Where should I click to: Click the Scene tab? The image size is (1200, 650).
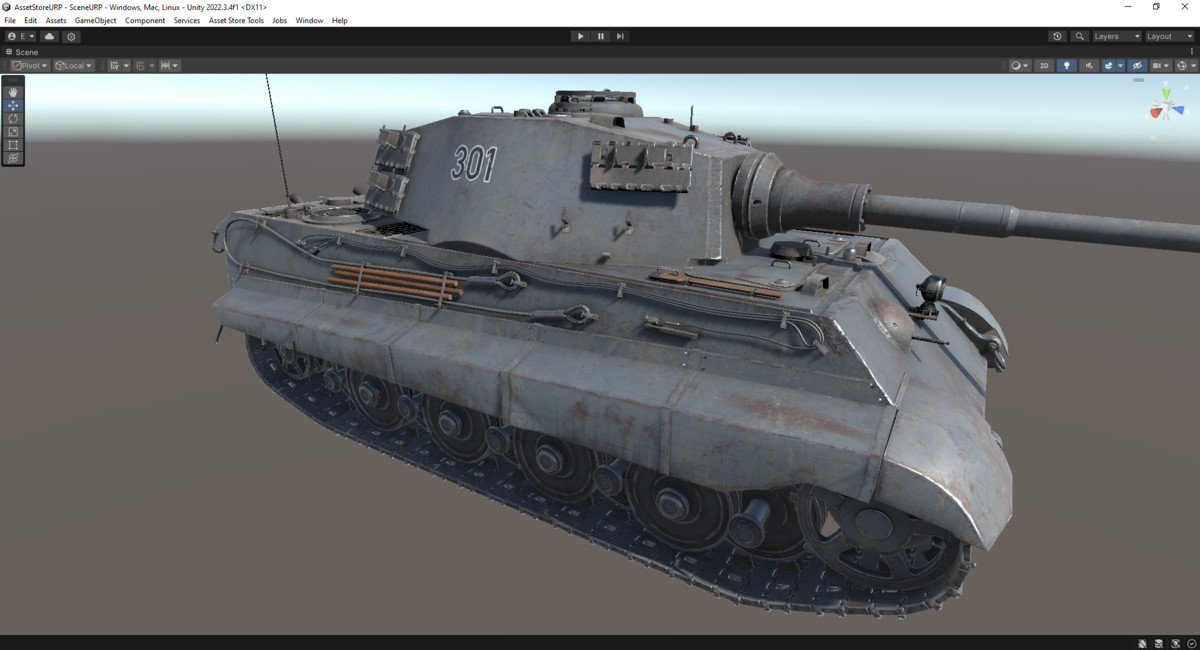point(25,52)
